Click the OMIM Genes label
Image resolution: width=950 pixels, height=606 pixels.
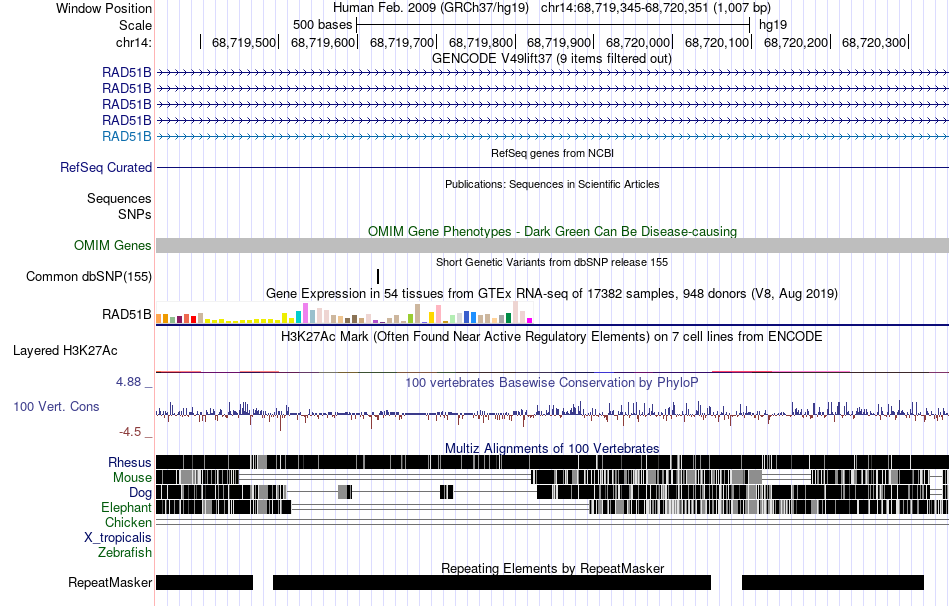coord(113,245)
